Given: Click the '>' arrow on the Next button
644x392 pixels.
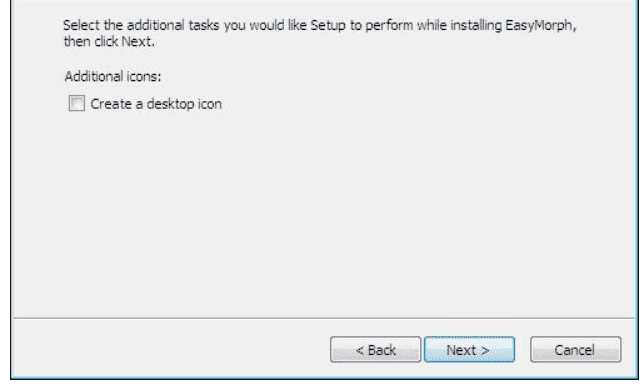Looking at the screenshot, I should [485, 350].
